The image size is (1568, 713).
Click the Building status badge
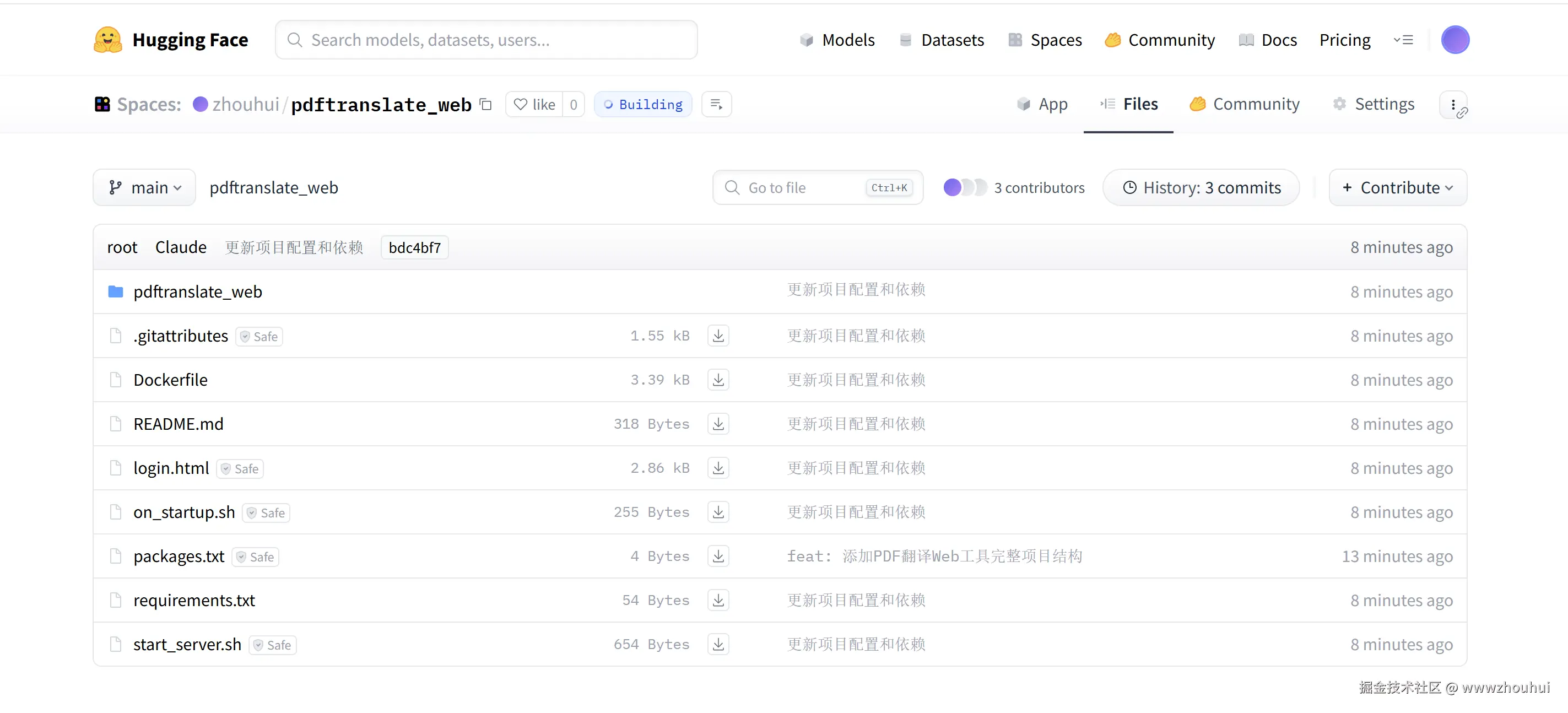(644, 104)
